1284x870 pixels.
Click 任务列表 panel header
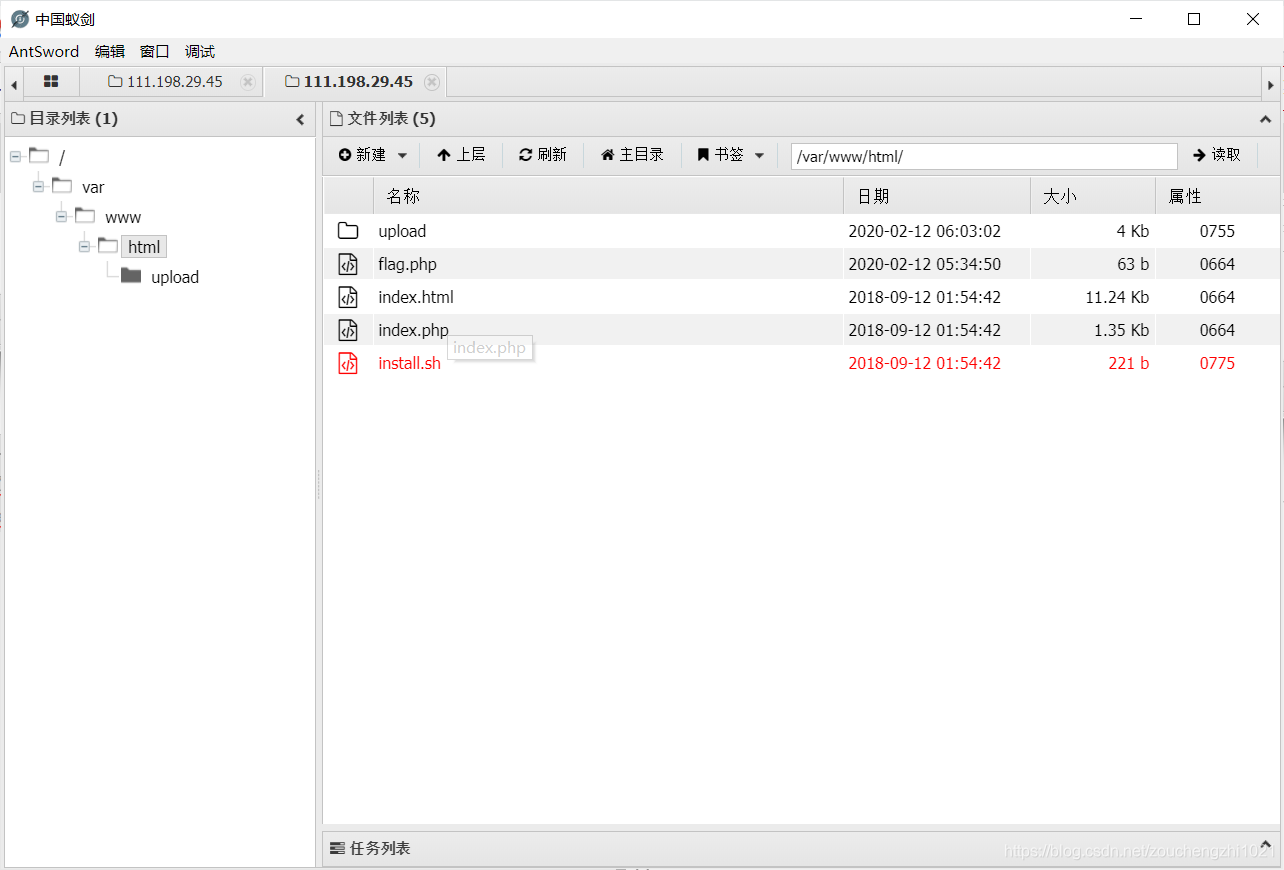[x=800, y=848]
